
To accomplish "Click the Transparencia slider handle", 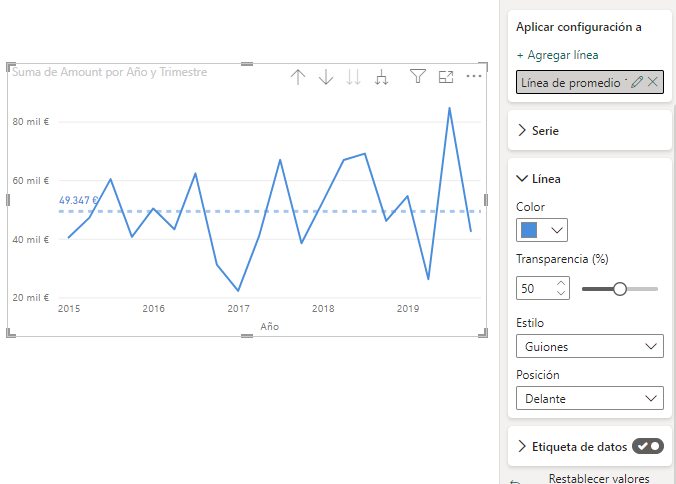I will tap(620, 289).
